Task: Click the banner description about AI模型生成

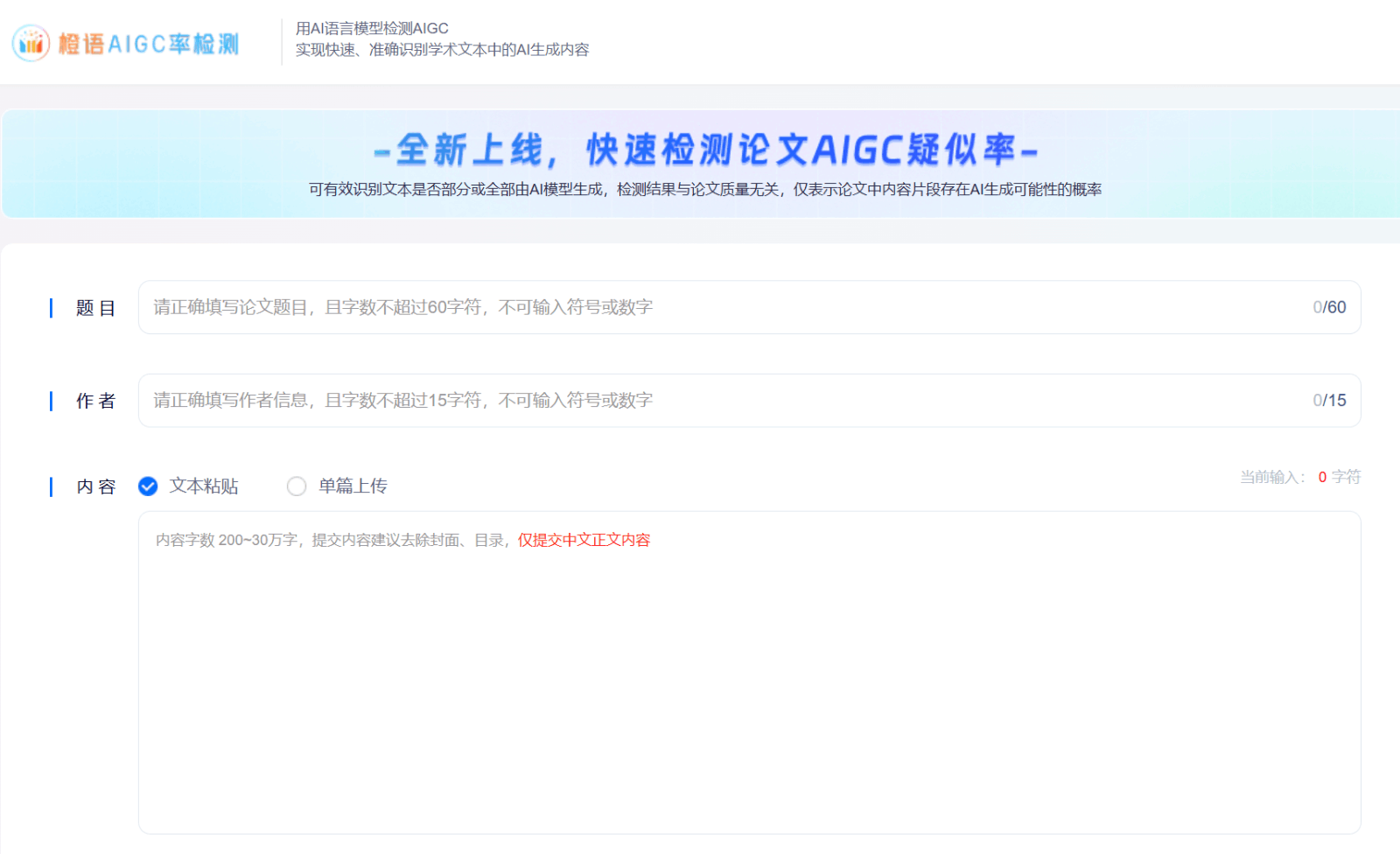Action: [x=705, y=189]
